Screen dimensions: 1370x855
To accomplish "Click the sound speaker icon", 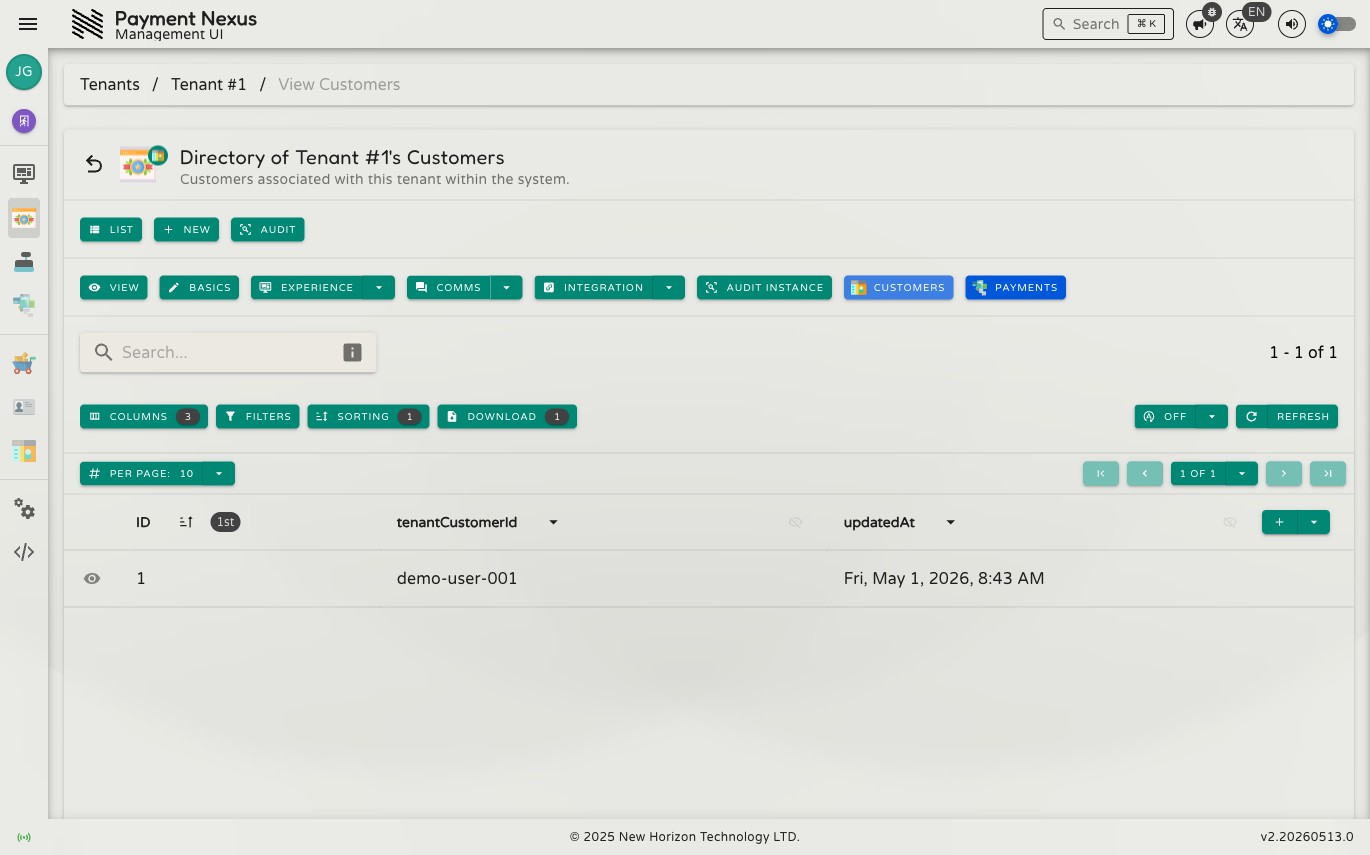I will [x=1292, y=24].
